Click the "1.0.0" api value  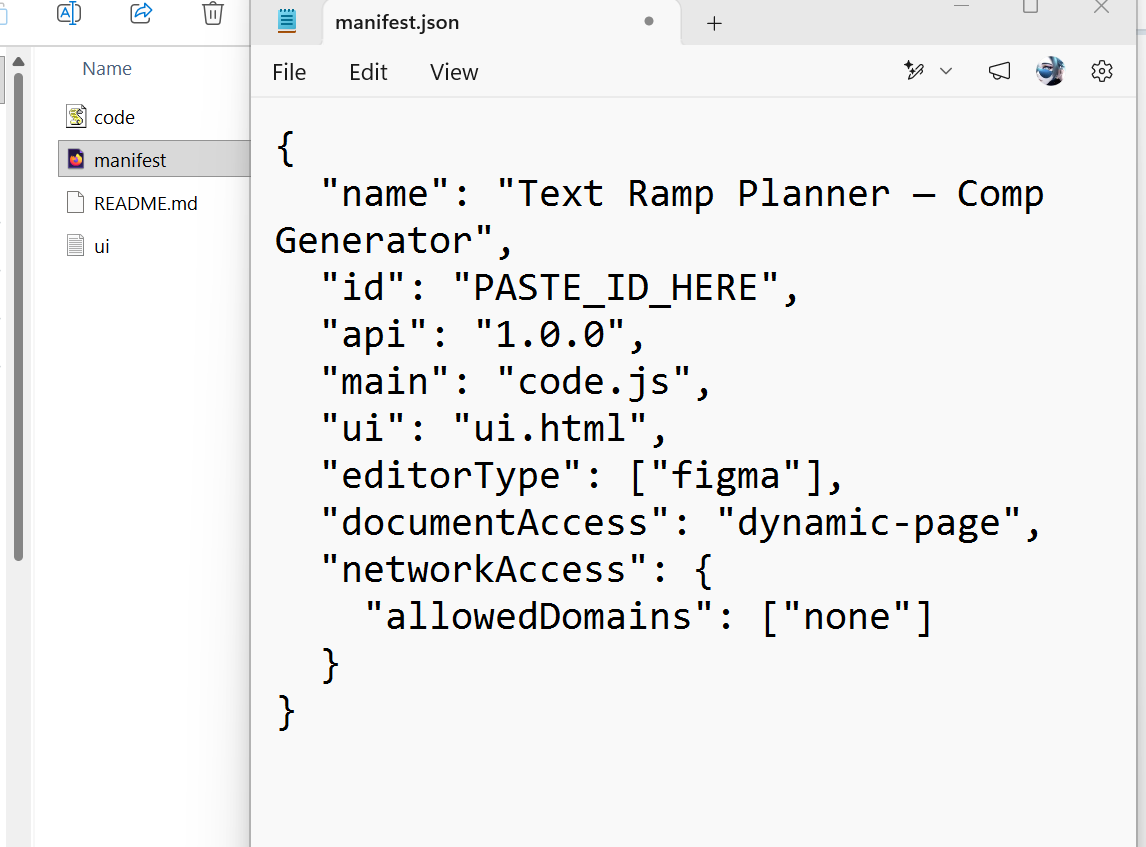pos(550,335)
